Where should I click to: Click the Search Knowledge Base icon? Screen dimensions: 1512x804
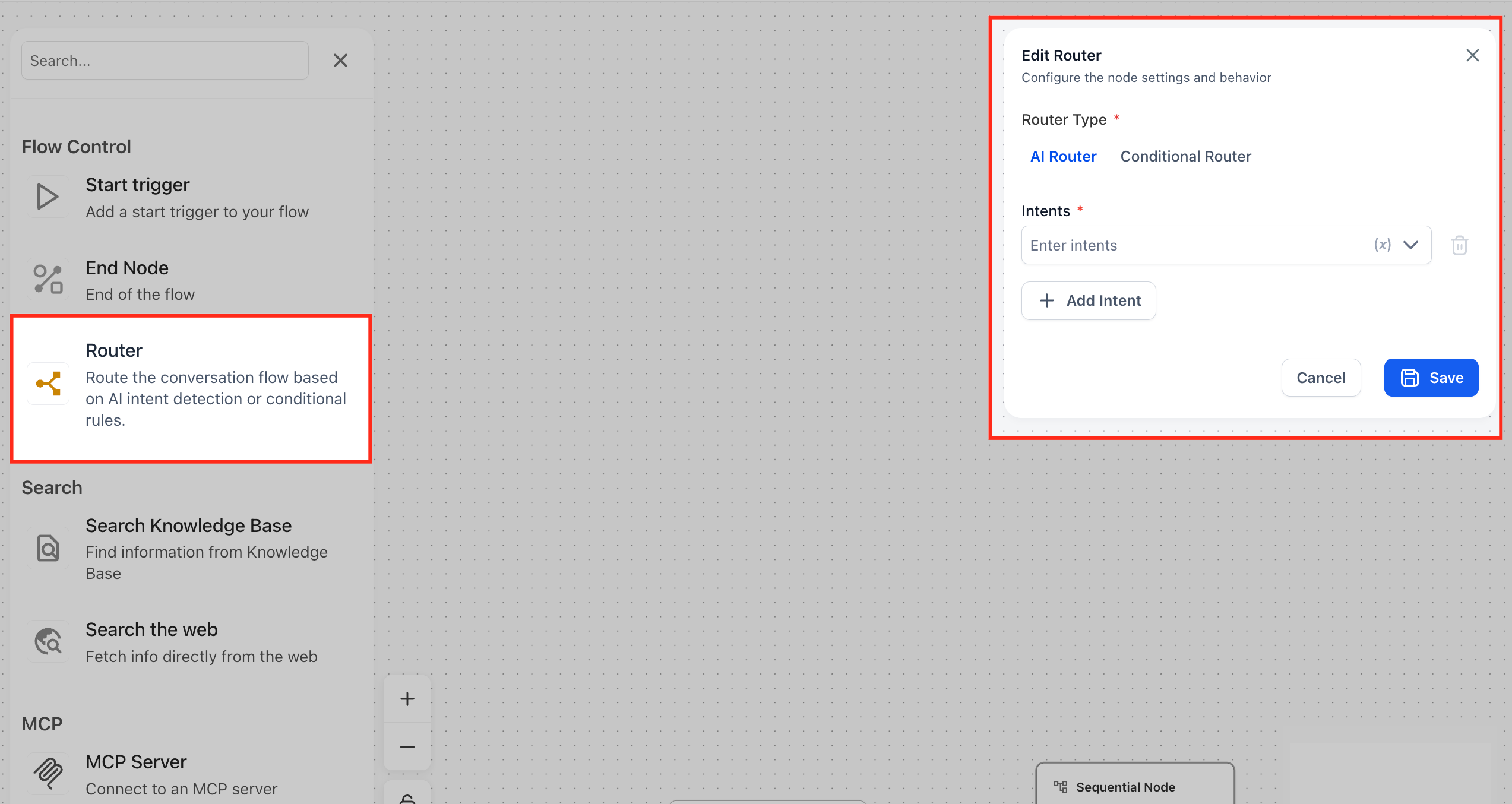coord(48,548)
